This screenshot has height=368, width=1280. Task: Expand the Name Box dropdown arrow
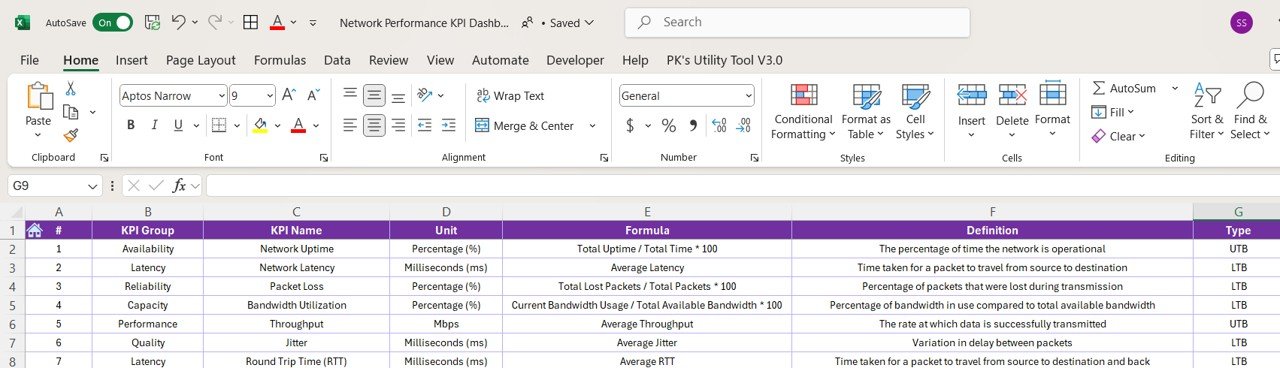(x=93, y=186)
